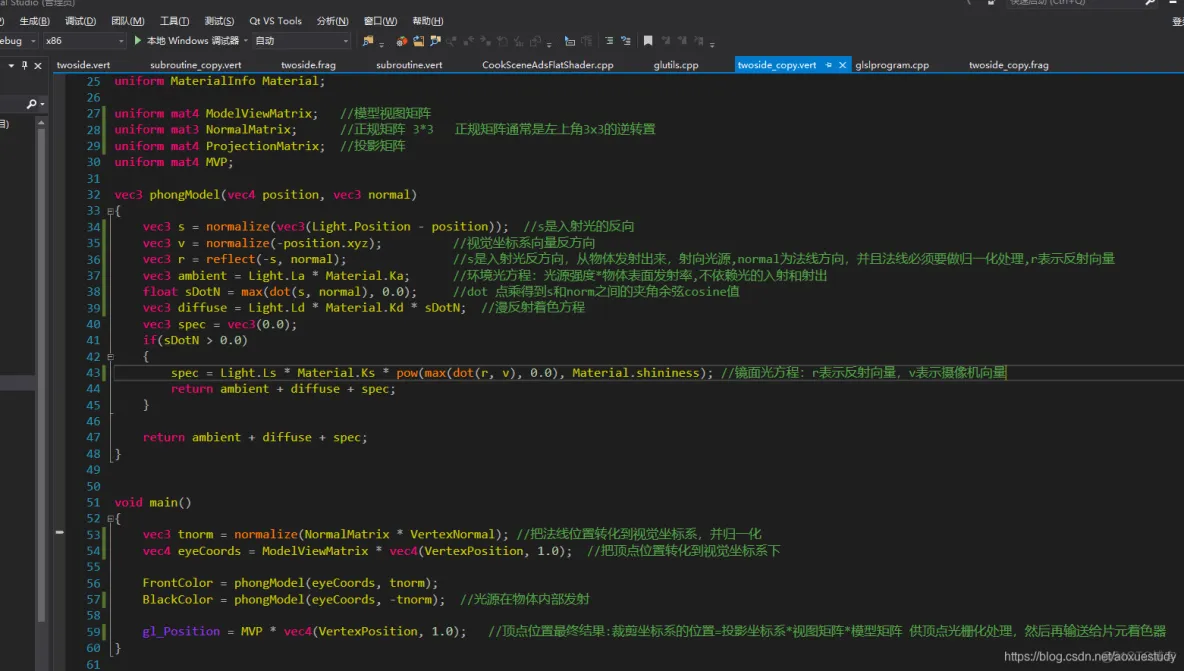The height and width of the screenshot is (671, 1184).
Task: Switch to the twoside_copy.frag tab
Action: [1009, 65]
